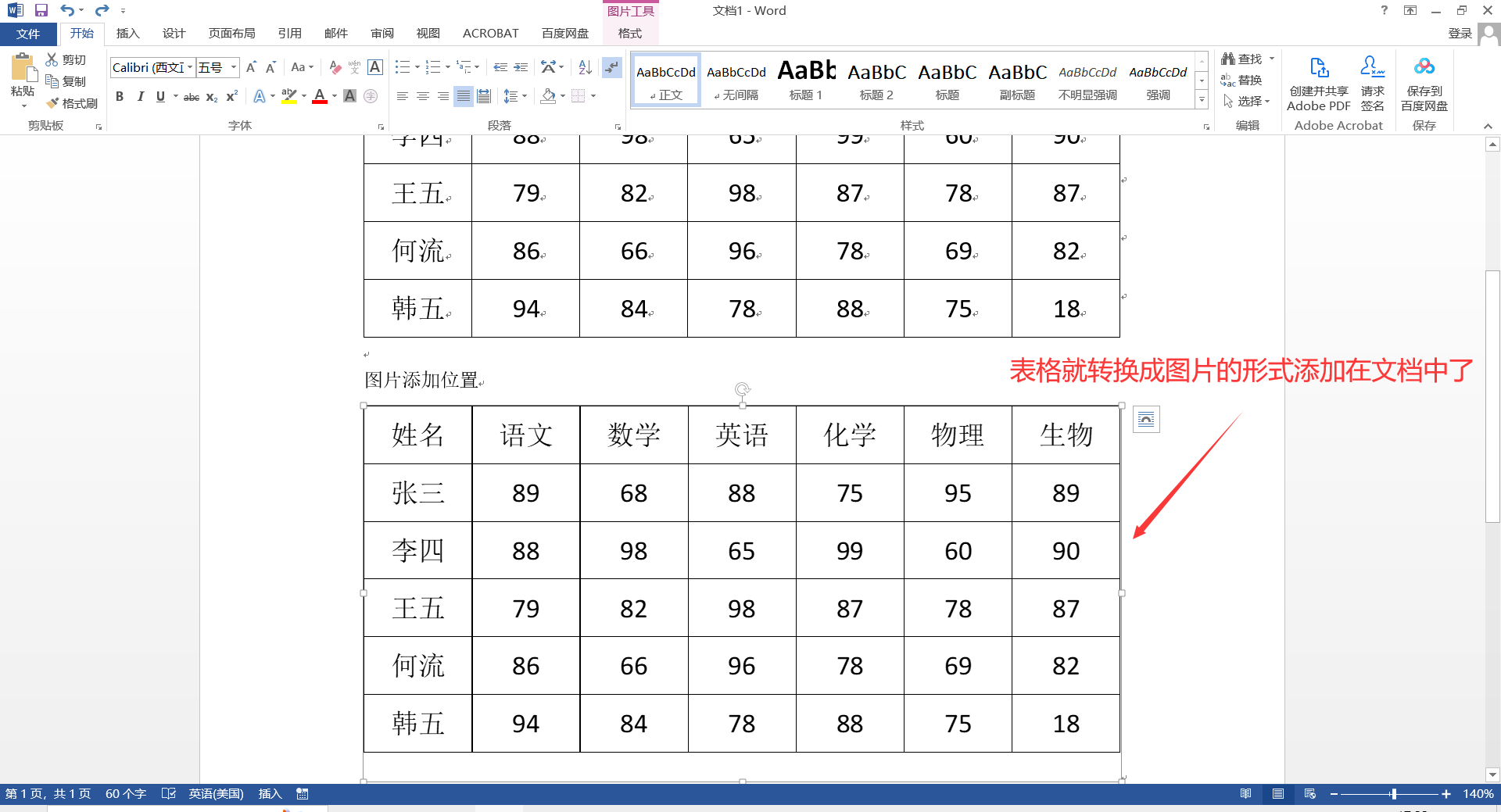Click the layout options icon beside picture
This screenshot has width=1501, height=812.
click(x=1146, y=420)
